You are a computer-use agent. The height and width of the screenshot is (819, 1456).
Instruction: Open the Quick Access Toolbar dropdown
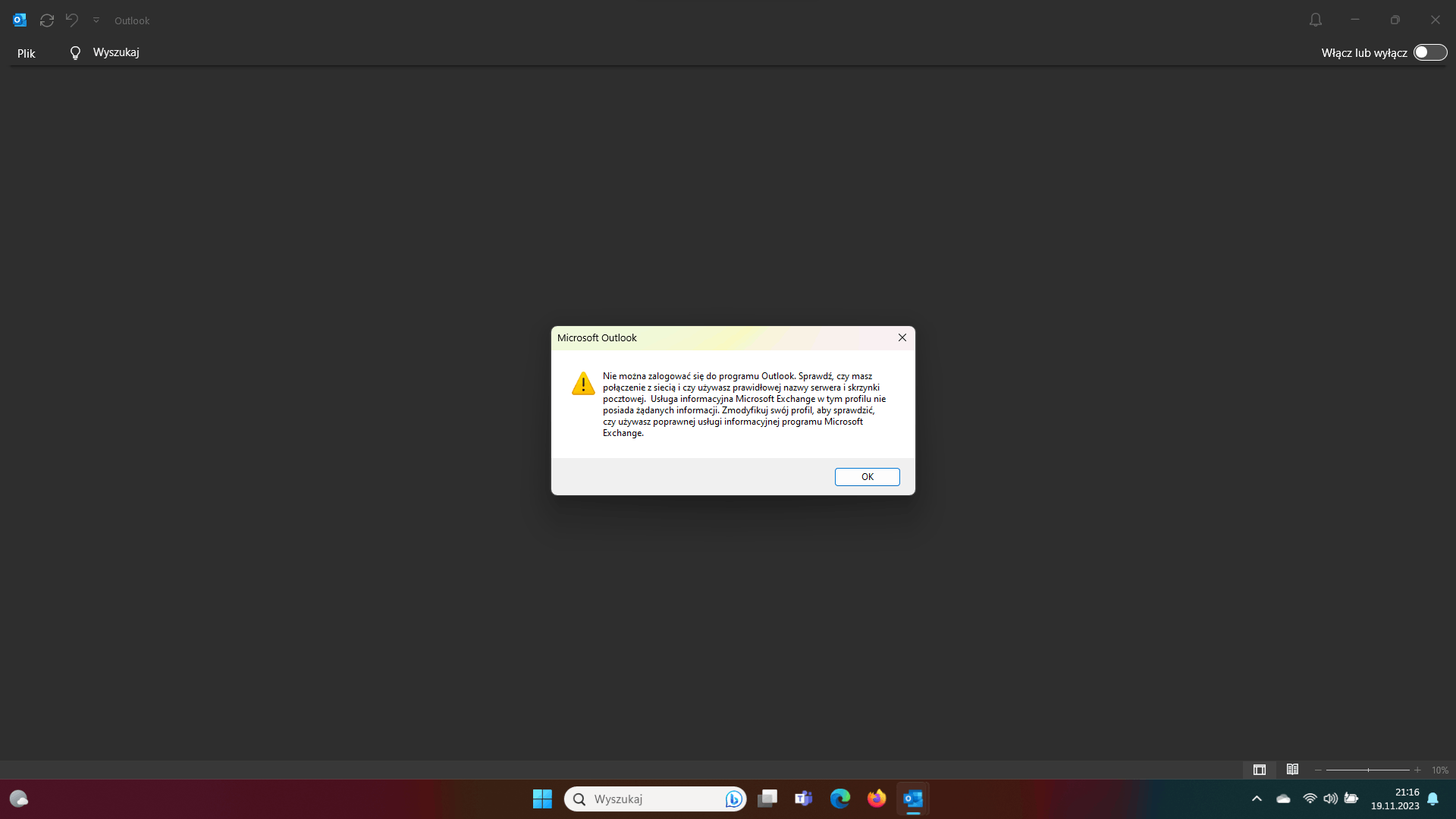[x=96, y=20]
